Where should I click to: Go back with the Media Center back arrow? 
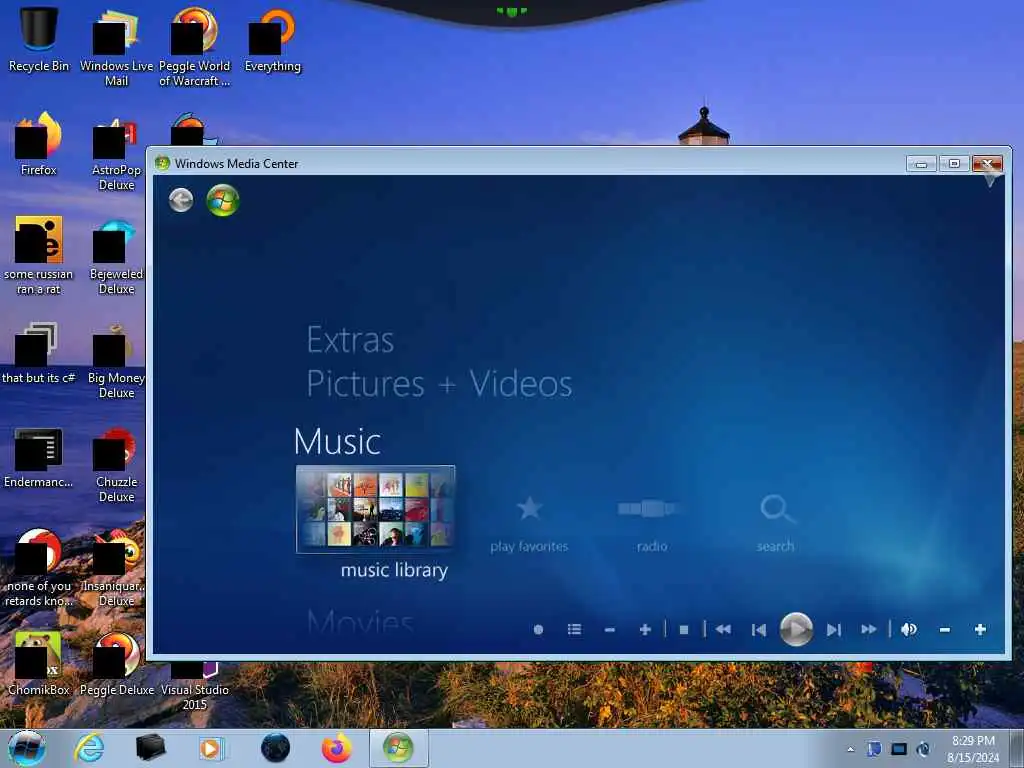(181, 200)
